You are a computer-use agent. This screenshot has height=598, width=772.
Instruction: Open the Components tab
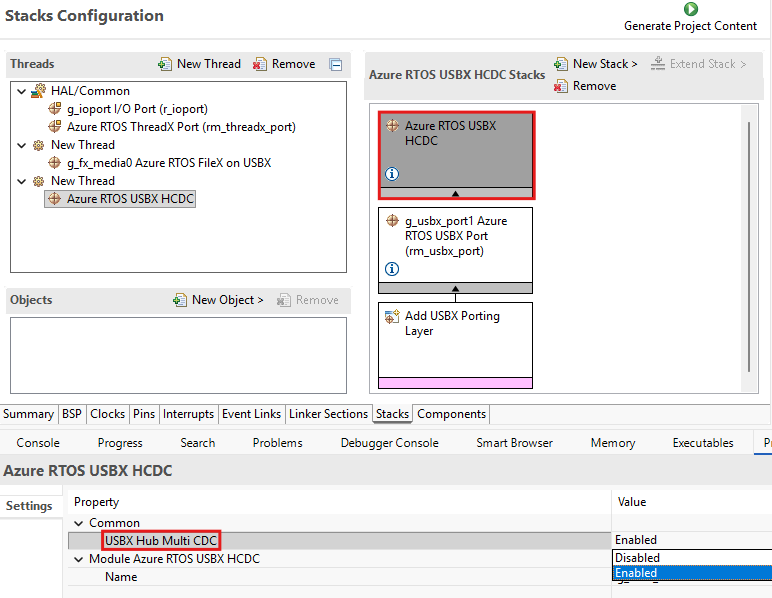pos(451,414)
